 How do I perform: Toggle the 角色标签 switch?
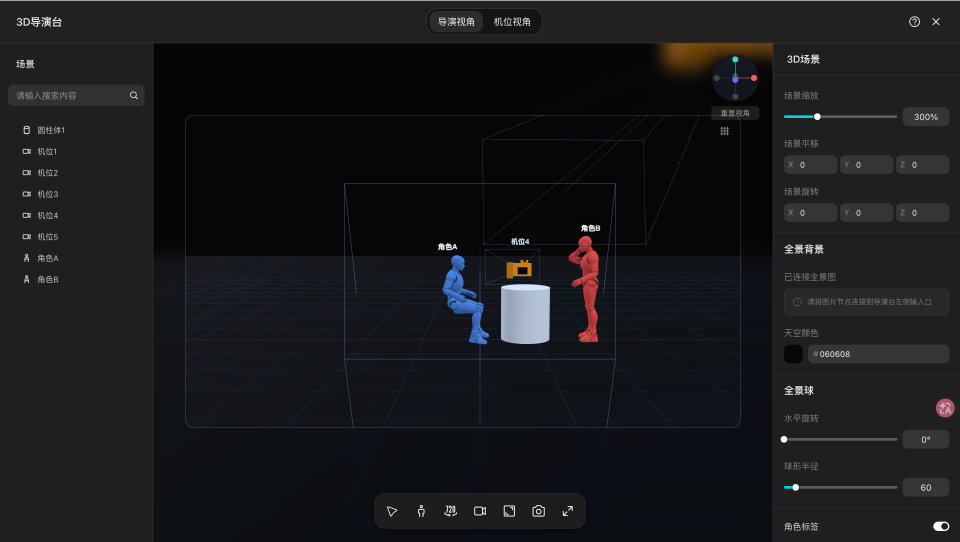click(x=941, y=526)
